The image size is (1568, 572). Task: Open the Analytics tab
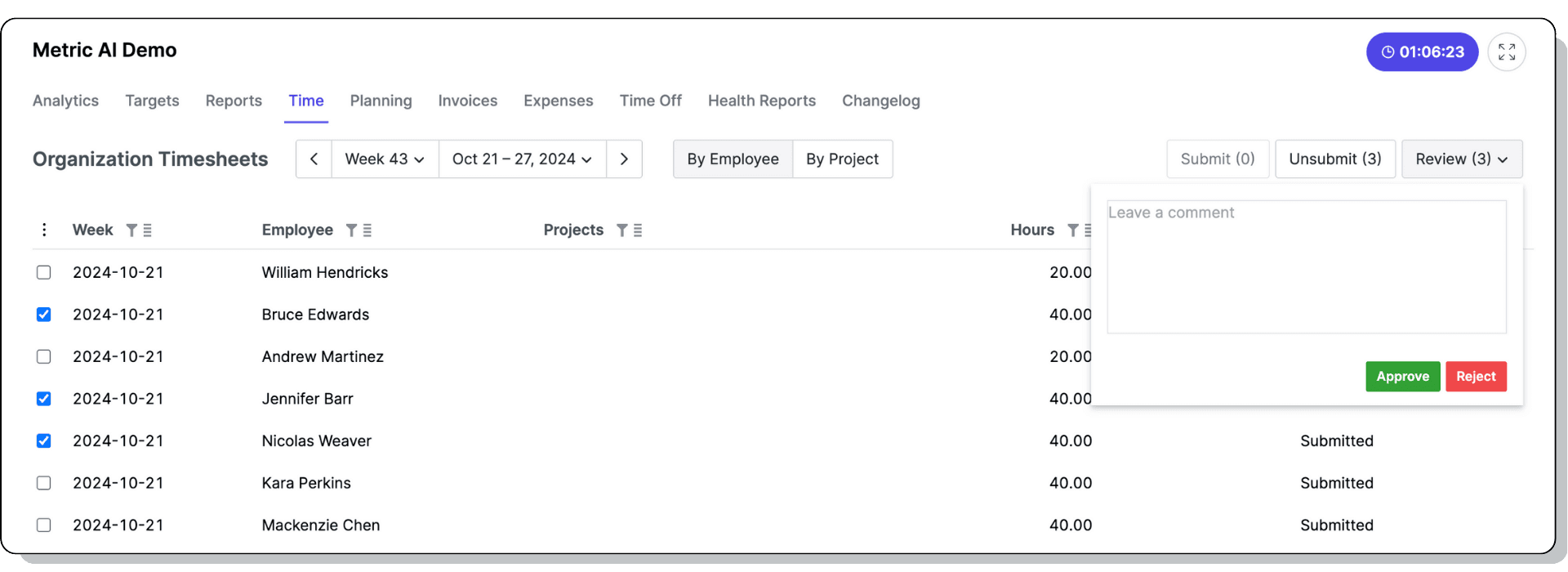point(65,101)
